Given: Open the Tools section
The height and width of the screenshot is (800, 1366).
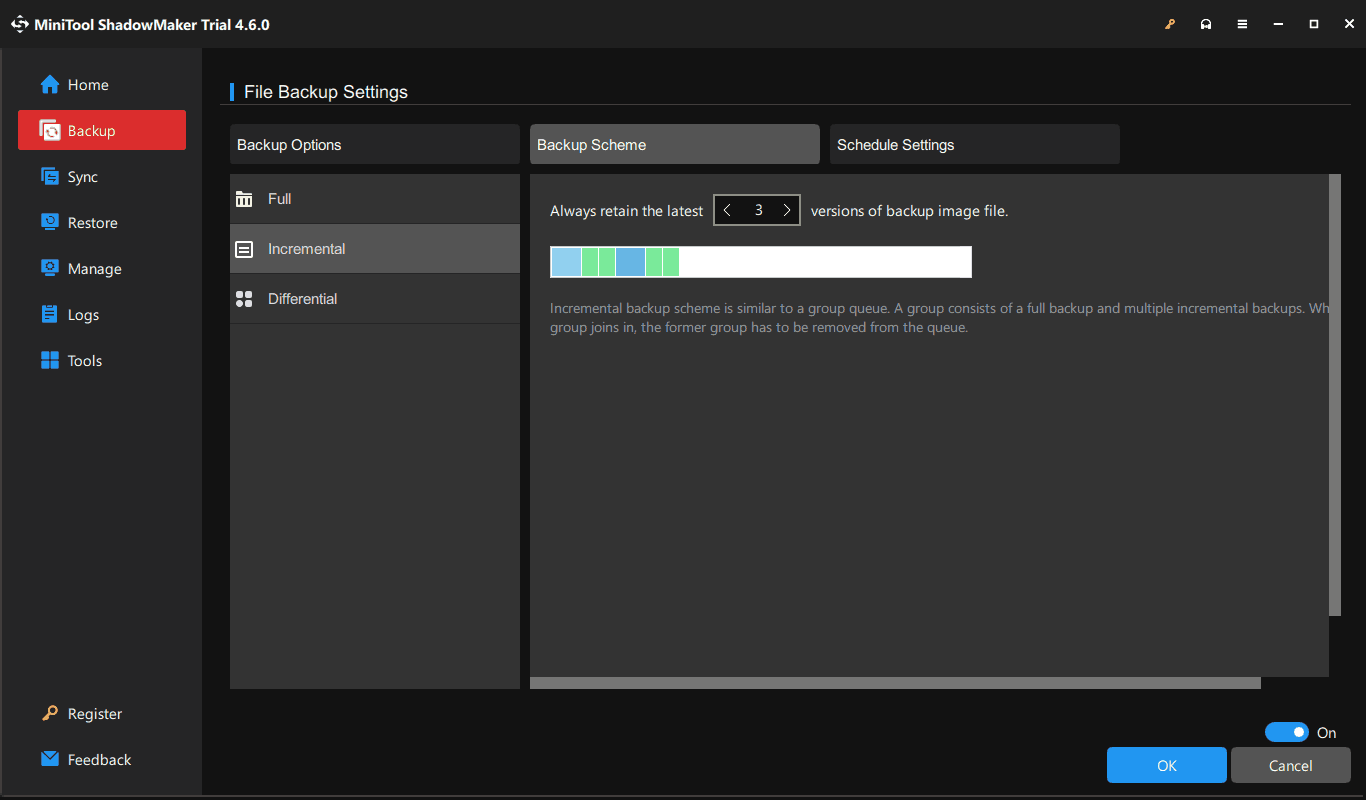Looking at the screenshot, I should tap(86, 360).
